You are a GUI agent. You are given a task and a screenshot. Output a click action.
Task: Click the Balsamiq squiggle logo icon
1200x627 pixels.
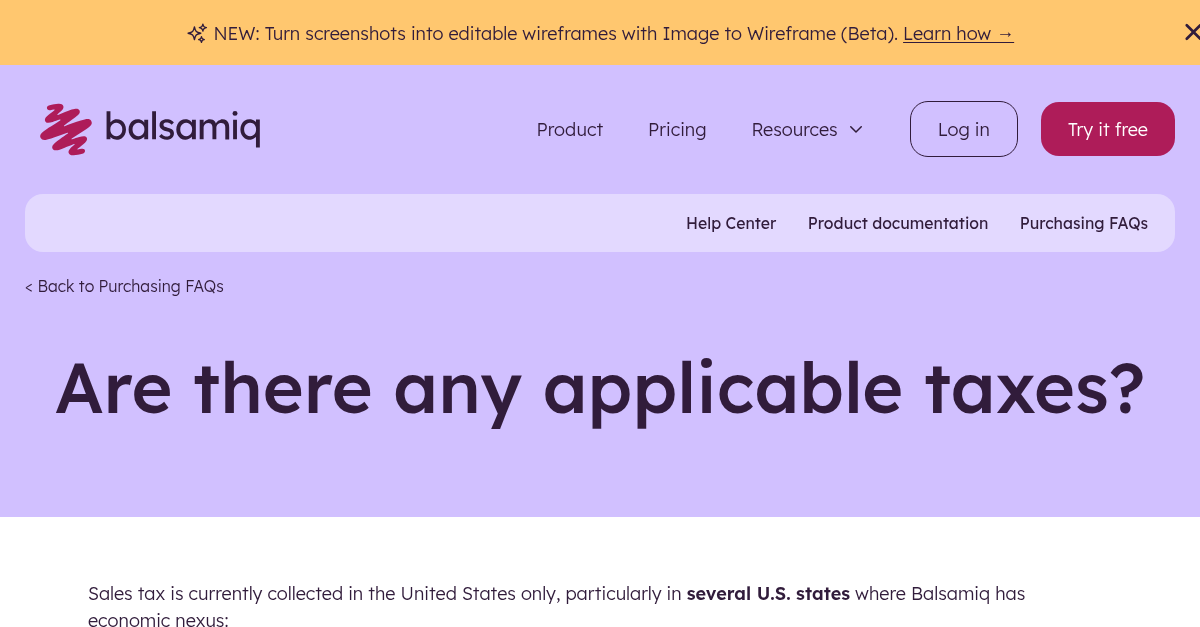coord(65,129)
